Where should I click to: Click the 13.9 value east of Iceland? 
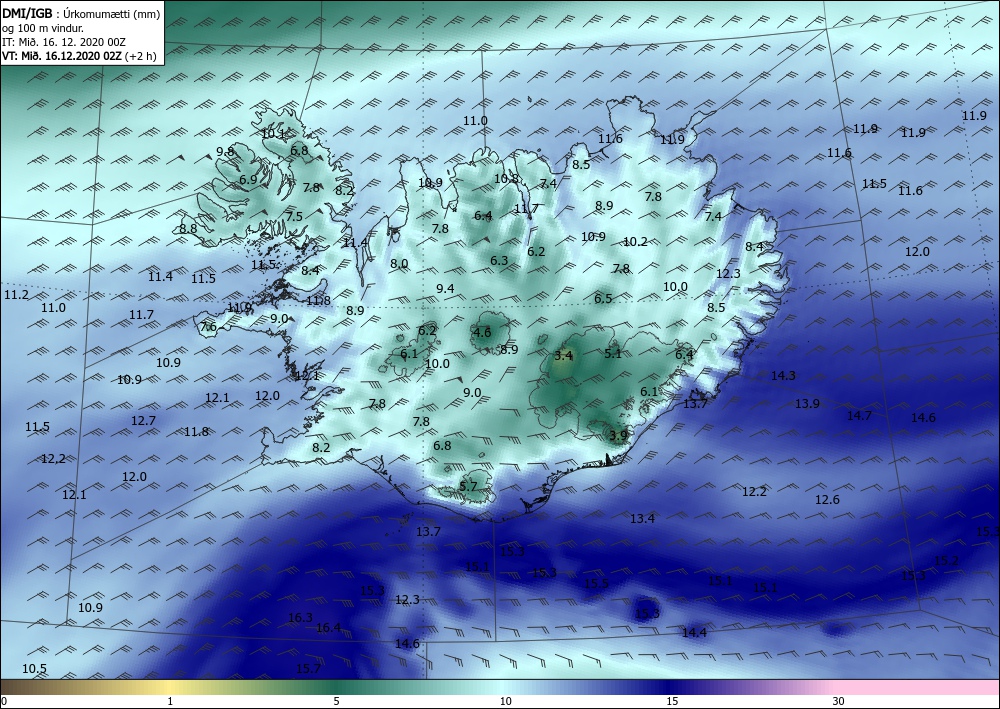coord(807,404)
